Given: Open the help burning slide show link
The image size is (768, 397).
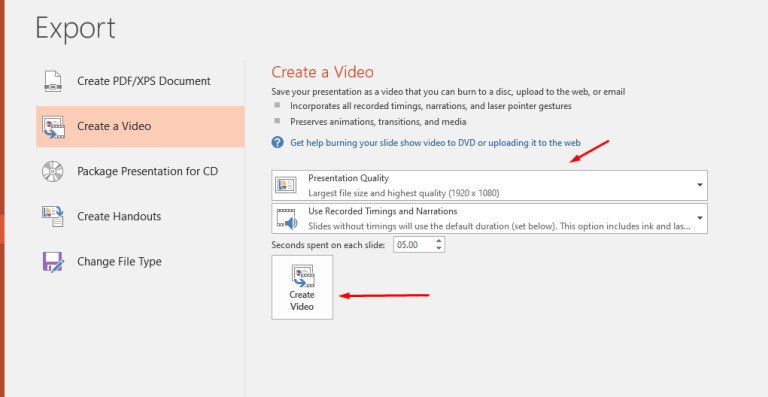Looking at the screenshot, I should coord(435,143).
